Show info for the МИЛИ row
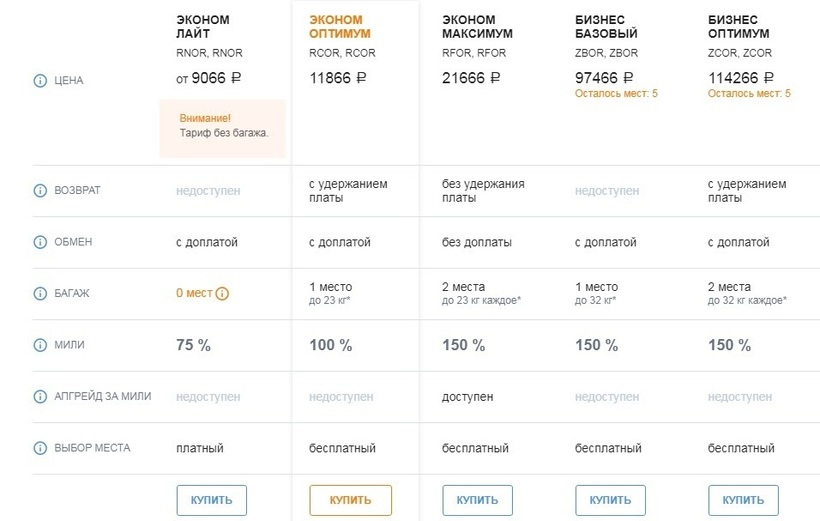 coord(41,345)
